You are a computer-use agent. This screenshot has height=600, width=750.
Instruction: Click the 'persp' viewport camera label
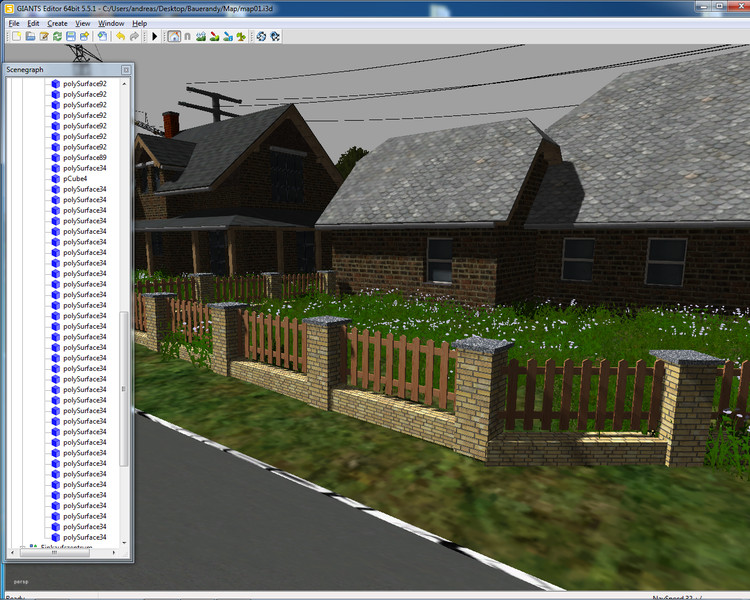coord(21,582)
